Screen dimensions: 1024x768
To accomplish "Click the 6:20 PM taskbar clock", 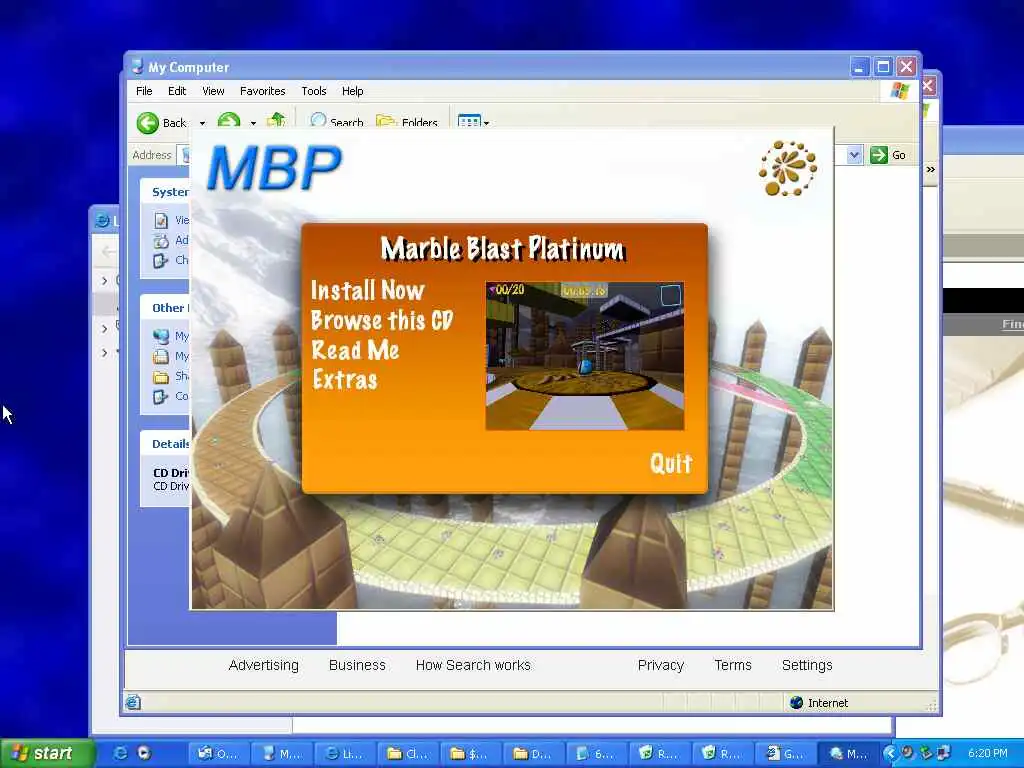I will [987, 754].
